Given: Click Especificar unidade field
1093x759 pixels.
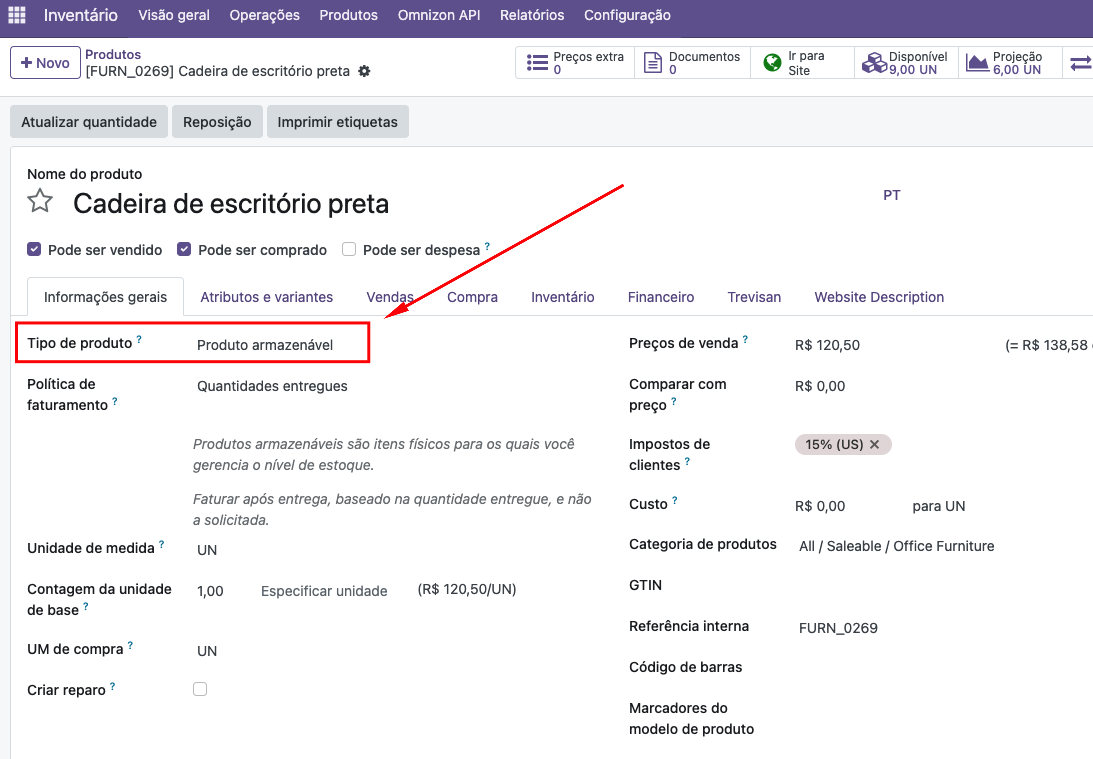Looking at the screenshot, I should [324, 591].
